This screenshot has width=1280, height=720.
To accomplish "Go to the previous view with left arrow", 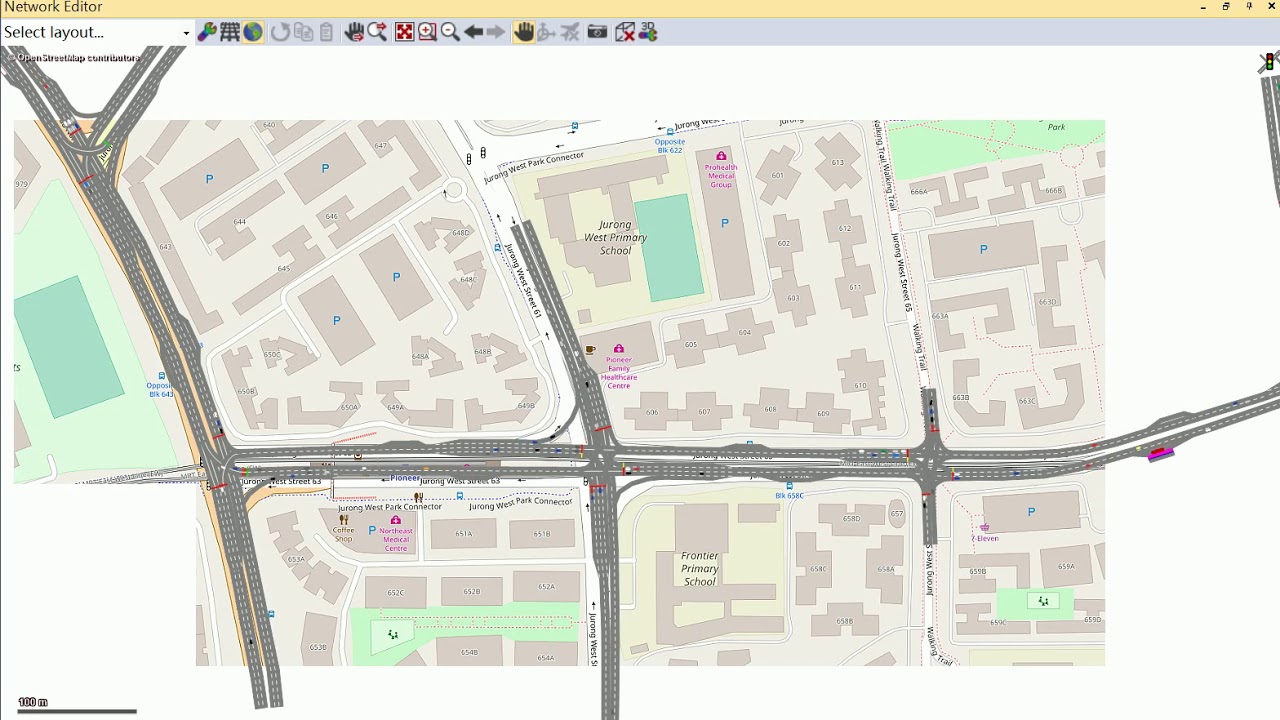I will (473, 32).
